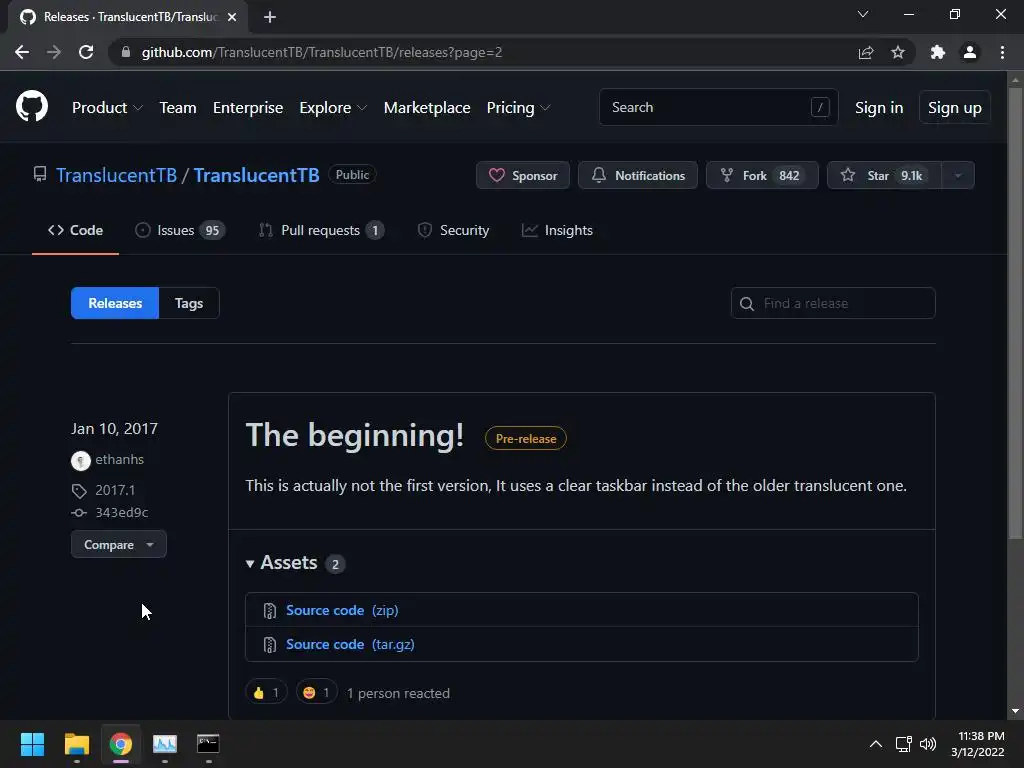
Task: Click the 2017.1 tag icon
Action: click(x=78, y=490)
